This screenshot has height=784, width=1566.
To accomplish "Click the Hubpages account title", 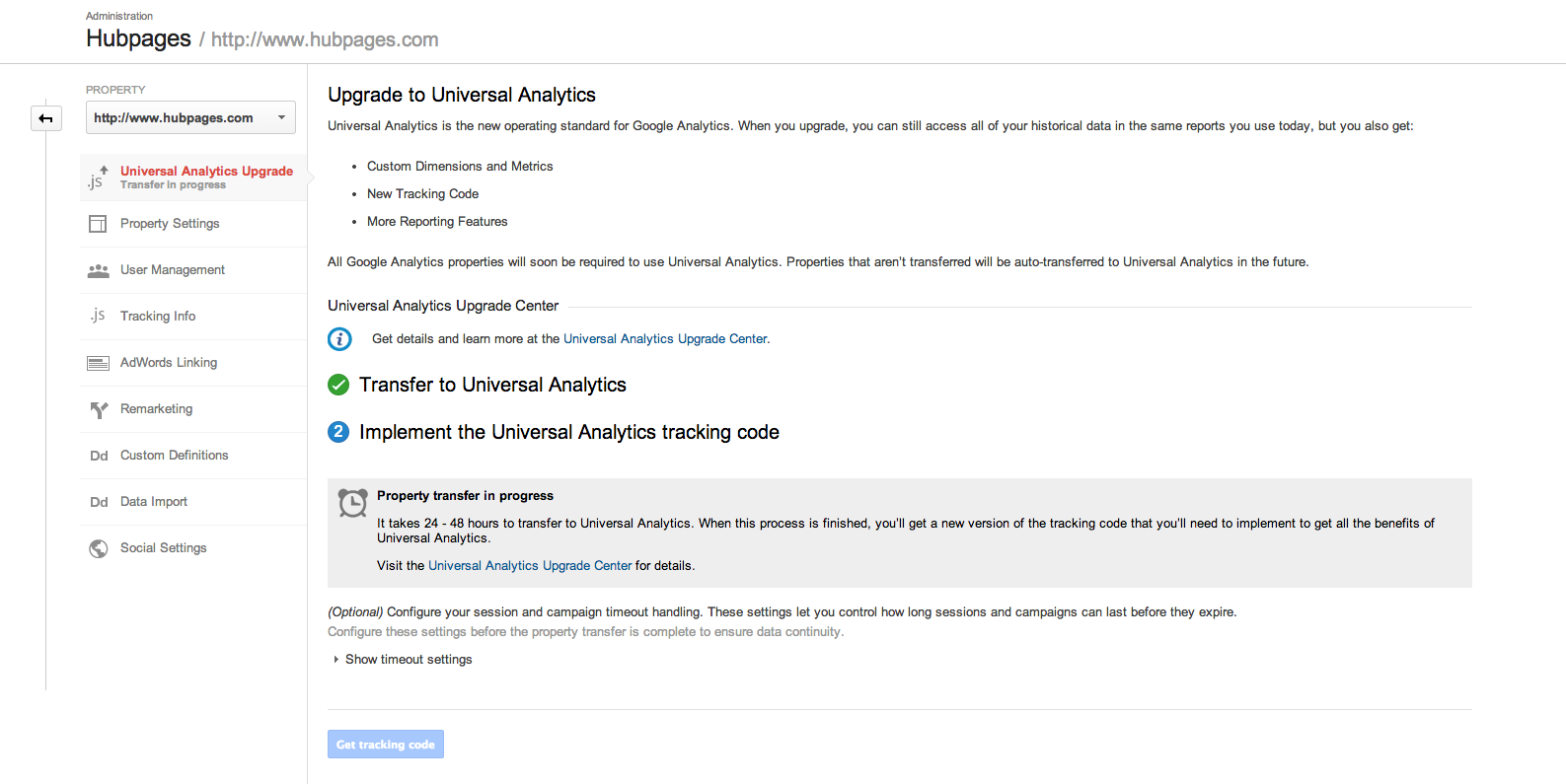I will tap(138, 38).
